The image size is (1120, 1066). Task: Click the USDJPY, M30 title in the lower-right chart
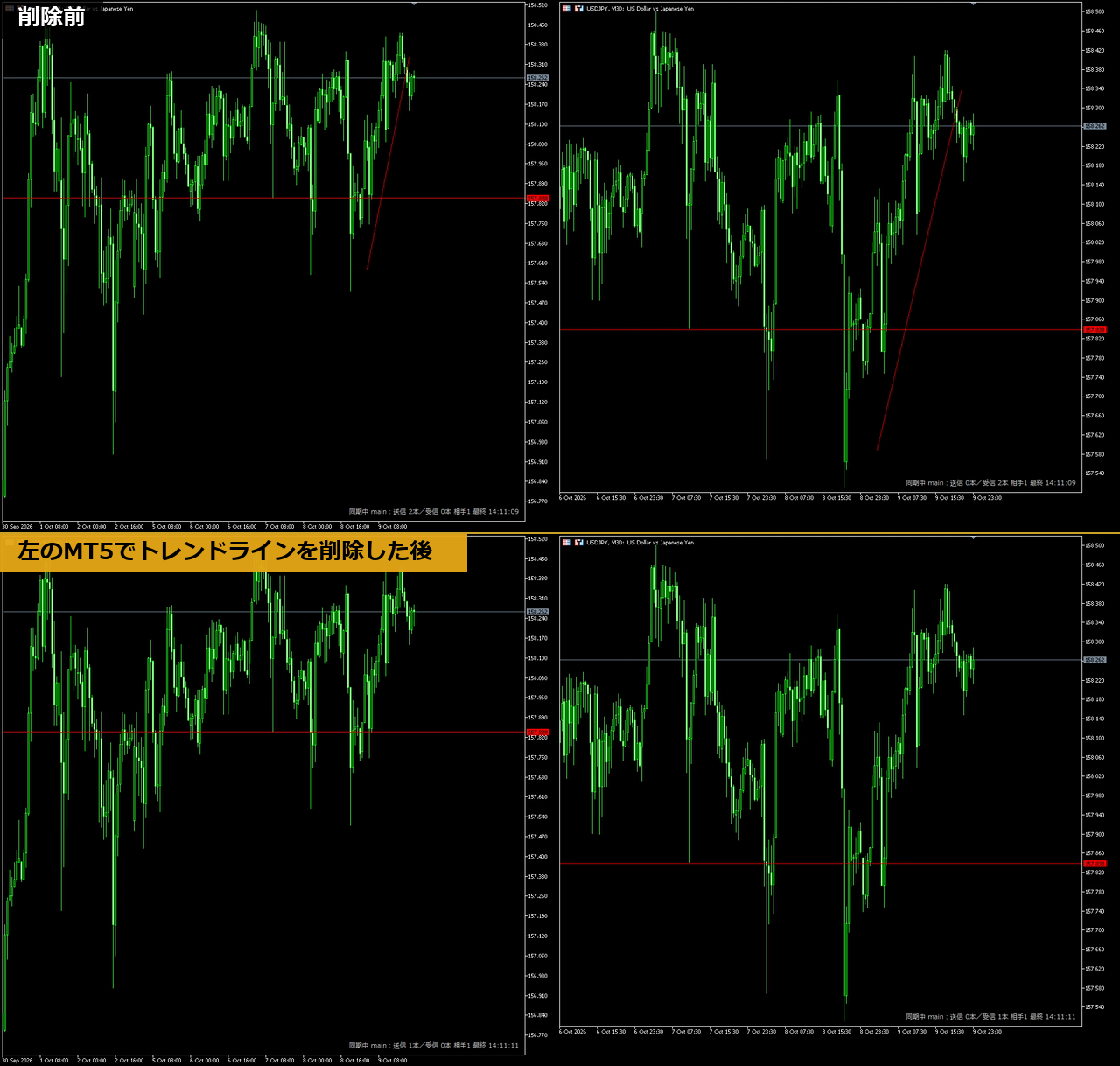tap(640, 543)
